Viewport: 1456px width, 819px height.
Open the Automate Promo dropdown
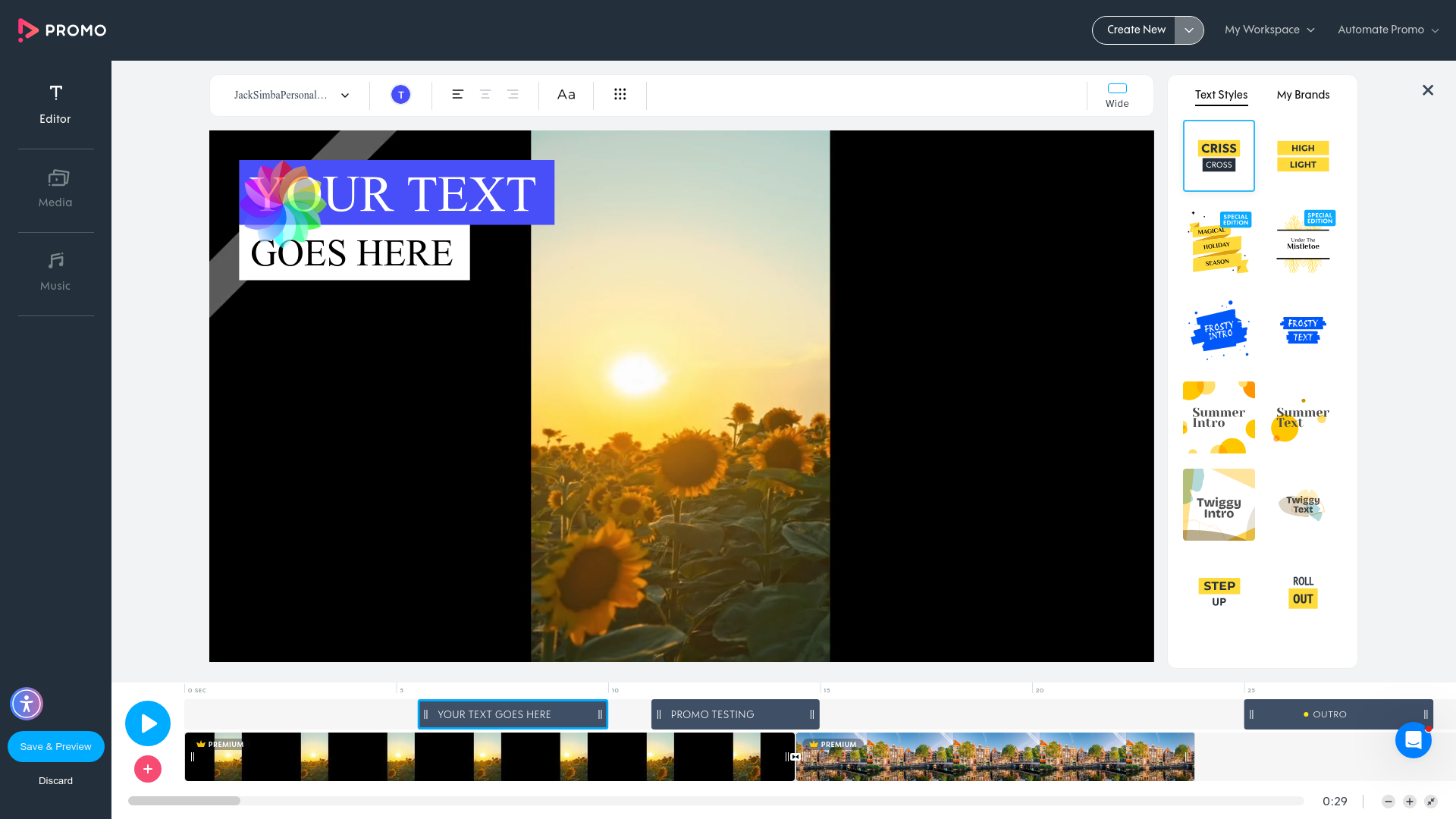click(x=1388, y=30)
